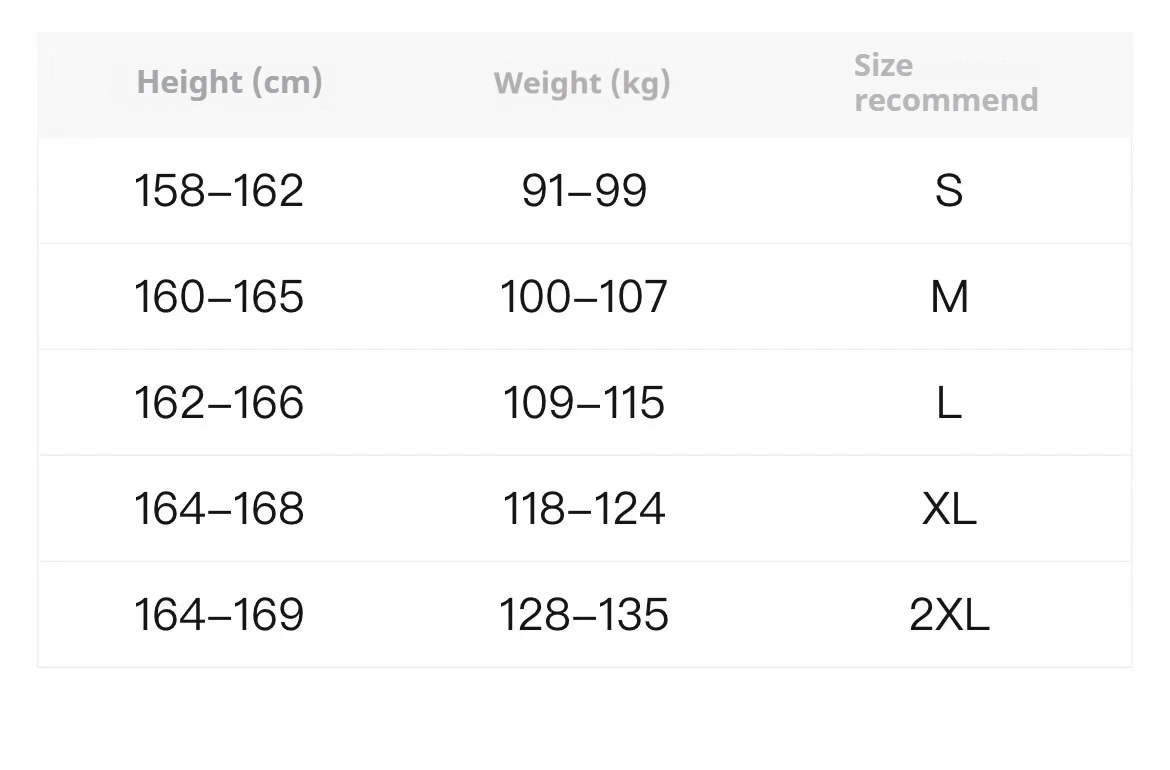Viewport: 1170px width, 770px height.
Task: Choose size XL in the table
Action: click(949, 509)
